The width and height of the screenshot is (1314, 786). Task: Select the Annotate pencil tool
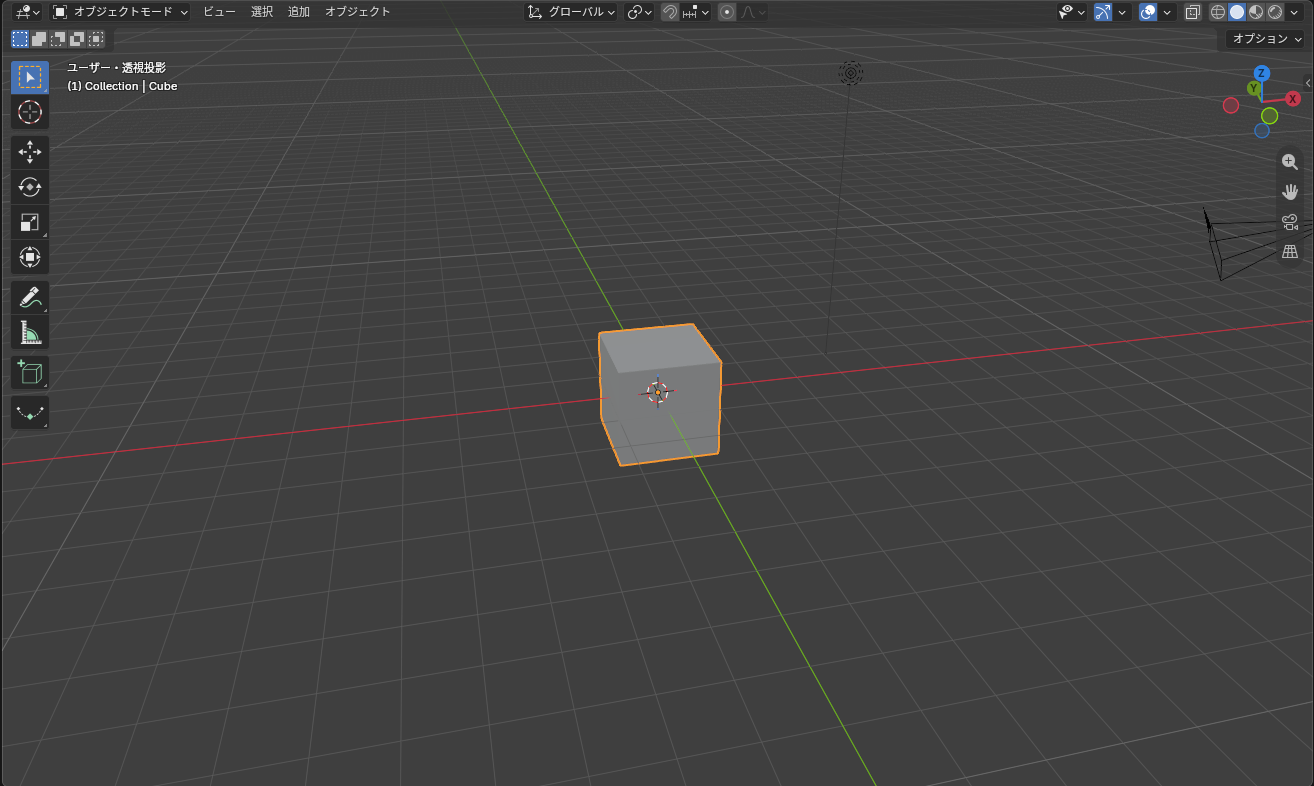[30, 297]
